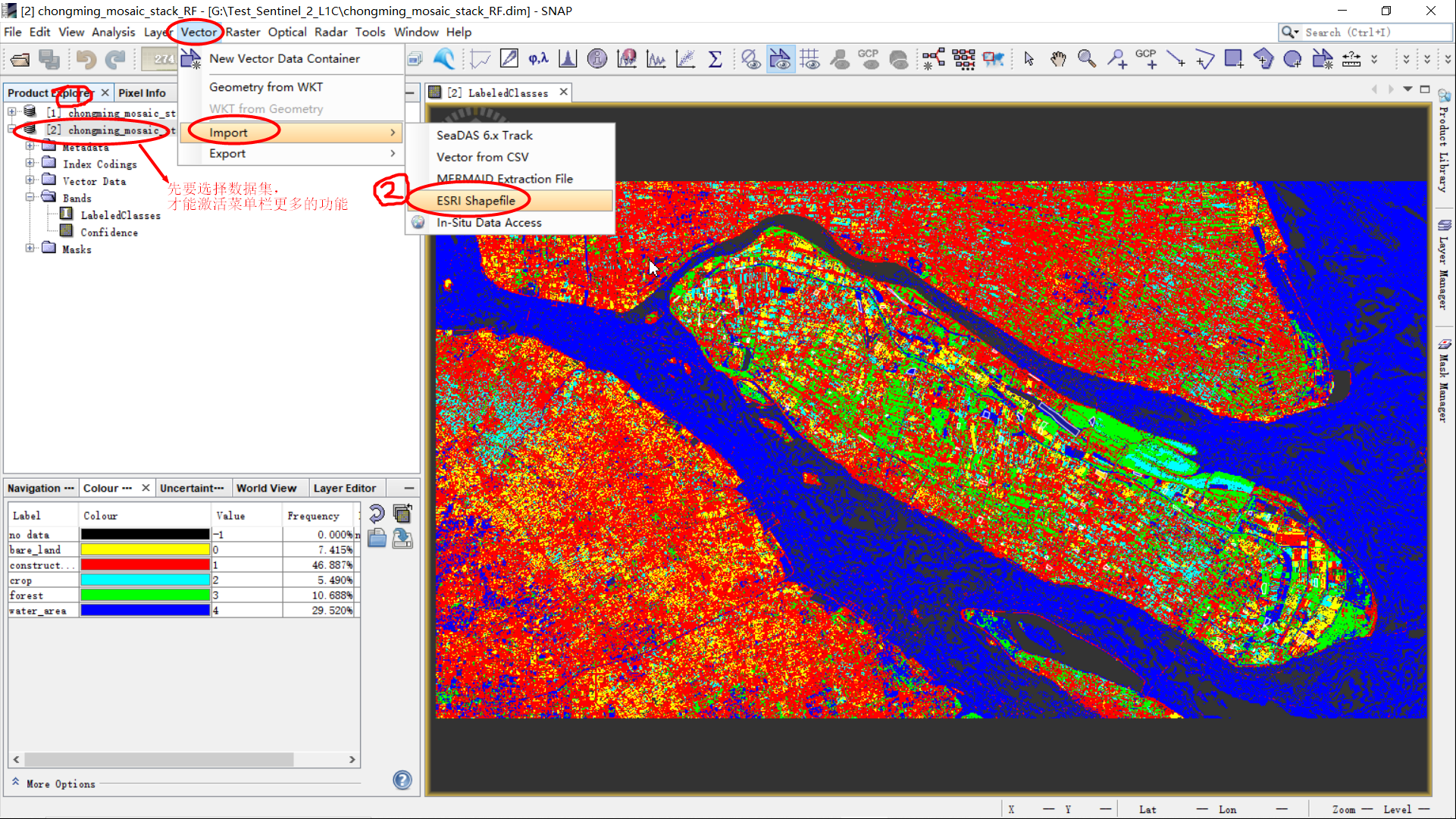This screenshot has width=1456, height=819.
Task: Toggle GCP overlay display
Action: [869, 59]
